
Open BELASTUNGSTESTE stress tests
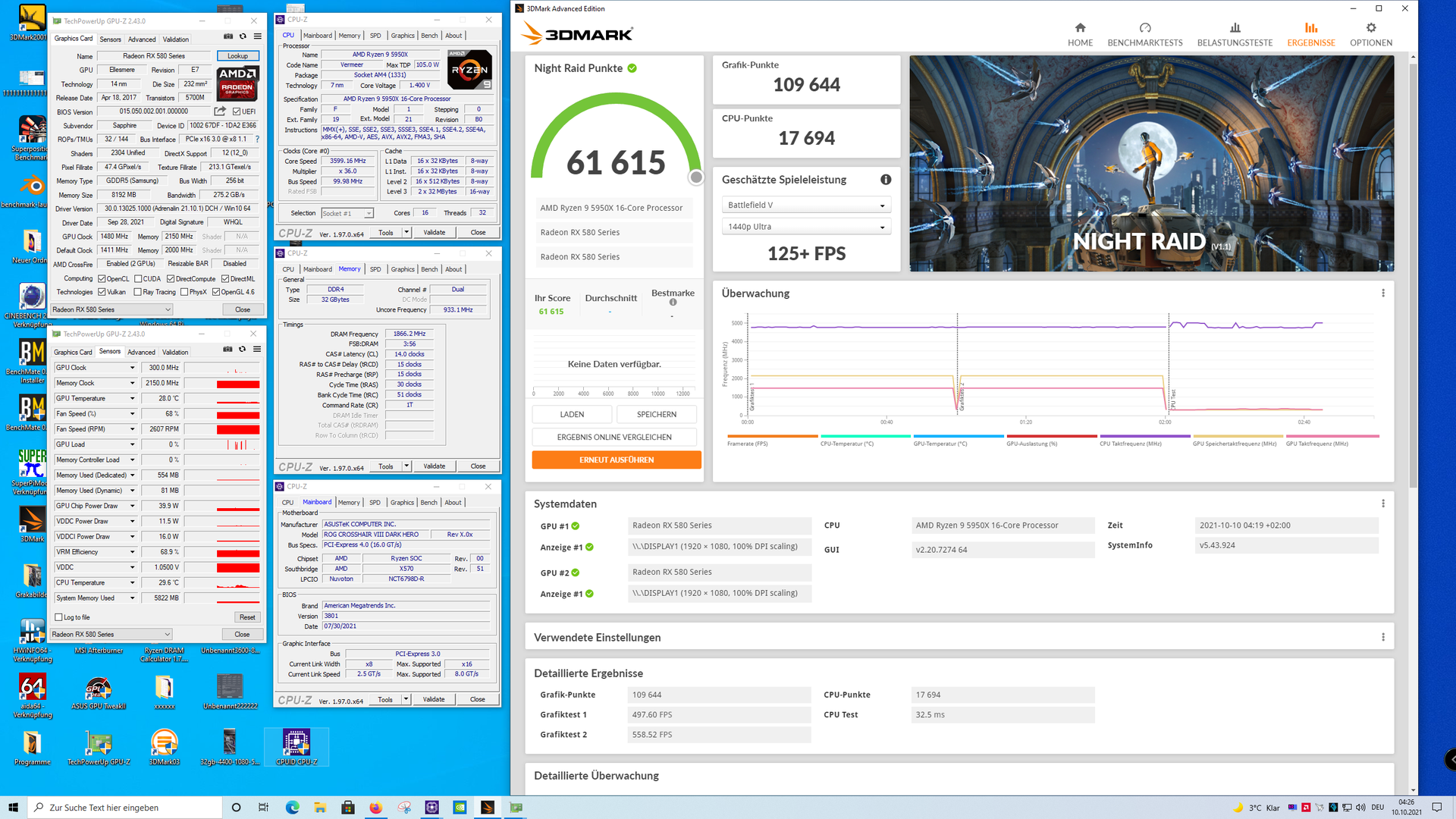pyautogui.click(x=1235, y=35)
